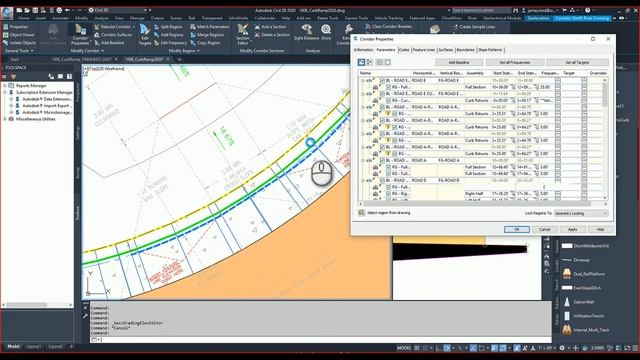
Task: Click Add Baseline in the Modify Corridor ribbon panel
Action: [109, 42]
